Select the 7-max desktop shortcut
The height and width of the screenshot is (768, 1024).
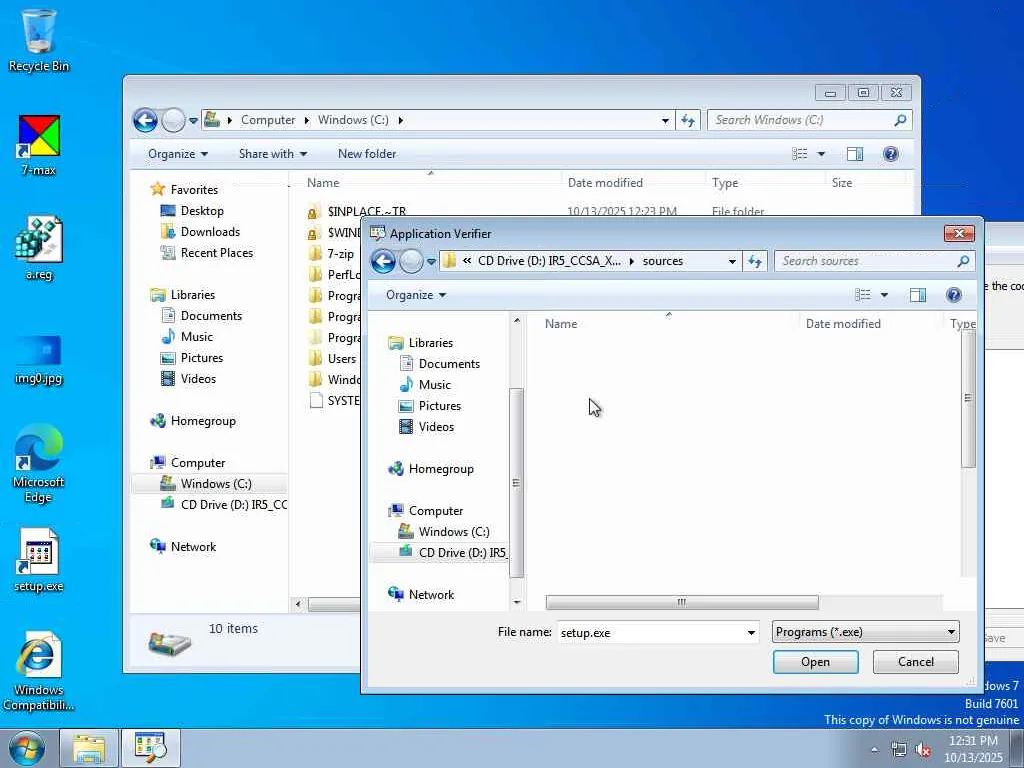tap(39, 146)
